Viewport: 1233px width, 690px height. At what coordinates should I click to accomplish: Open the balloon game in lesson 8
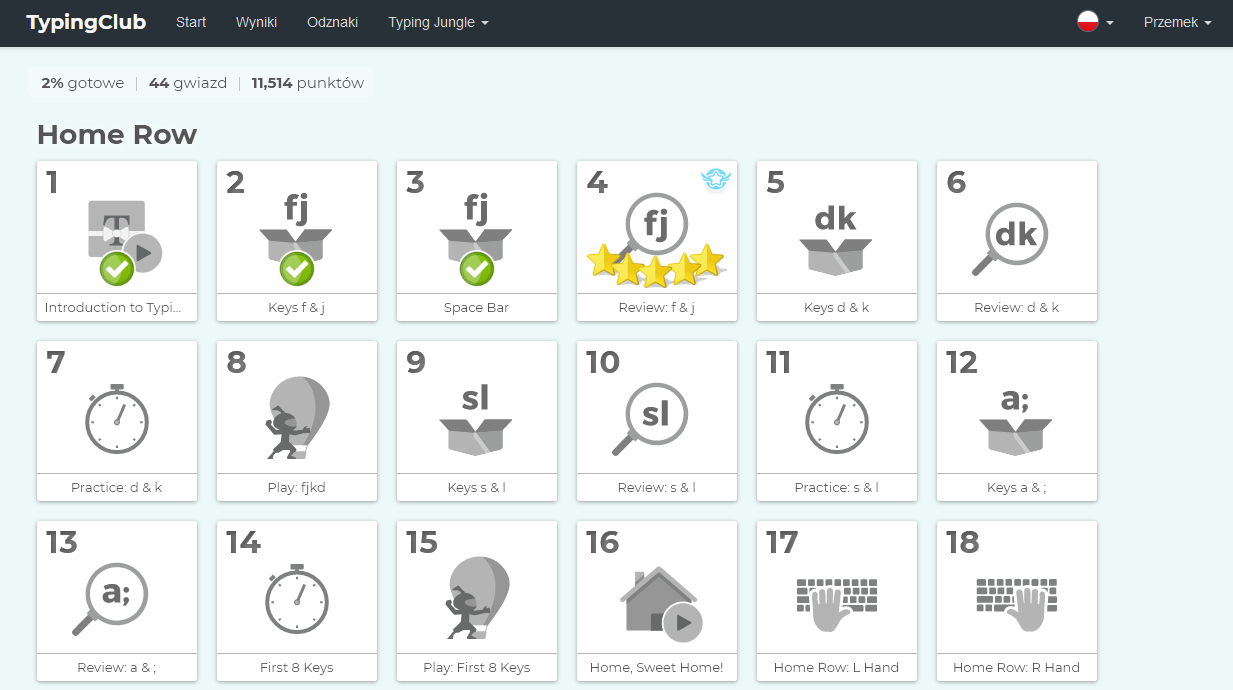pyautogui.click(x=297, y=419)
